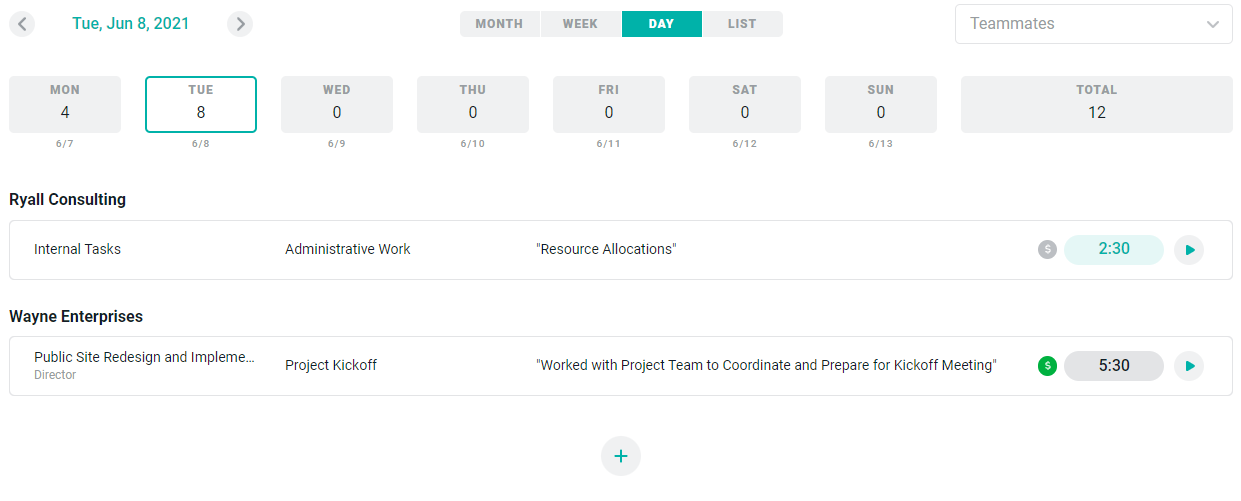The width and height of the screenshot is (1241, 501).
Task: Expand the Teammates dropdown
Action: (1093, 24)
